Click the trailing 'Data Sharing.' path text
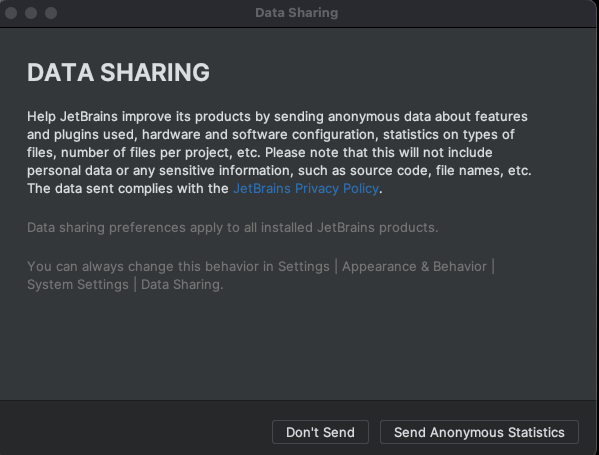This screenshot has height=455, width=599. (182, 285)
